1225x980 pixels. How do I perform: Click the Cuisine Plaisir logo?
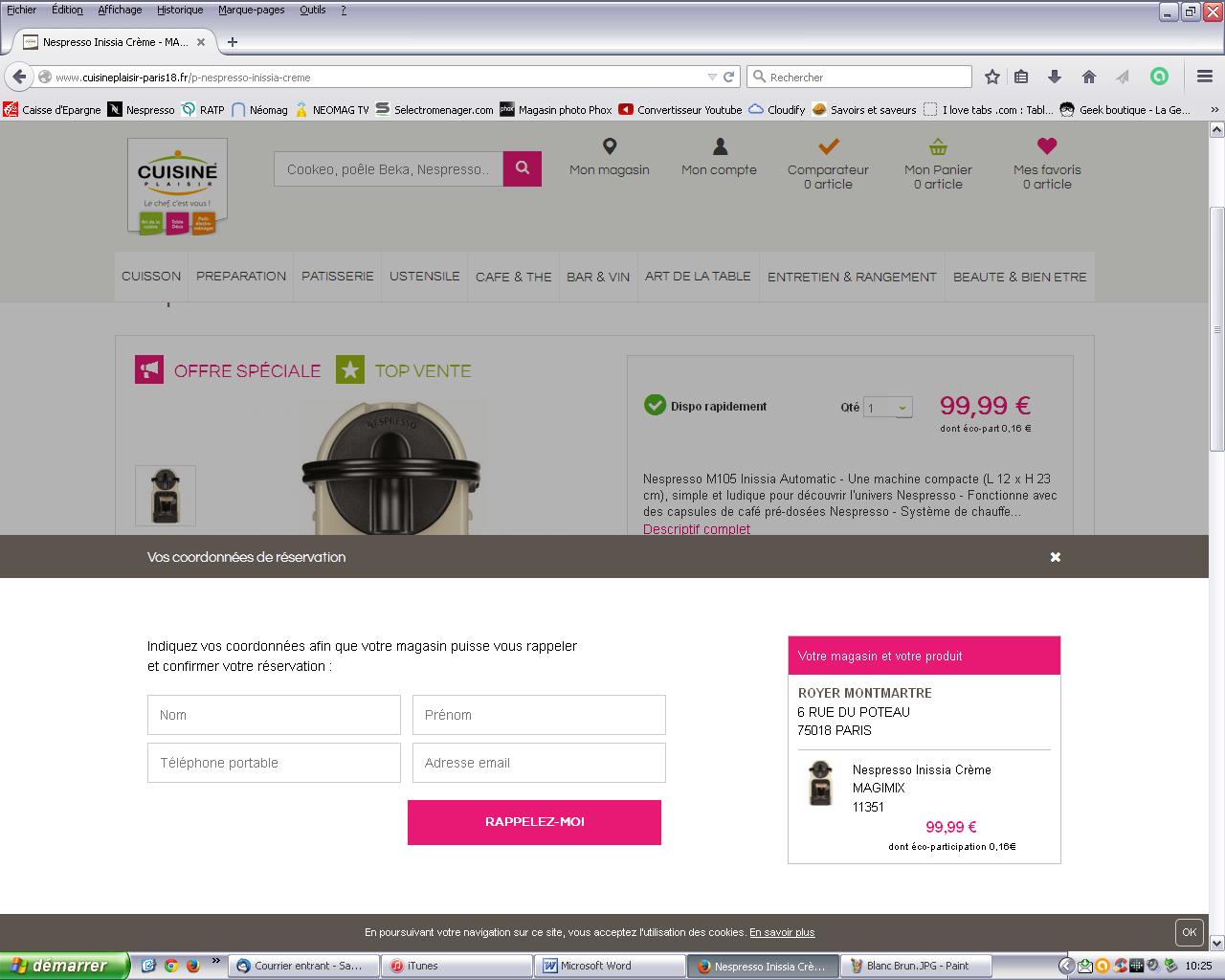tap(177, 187)
